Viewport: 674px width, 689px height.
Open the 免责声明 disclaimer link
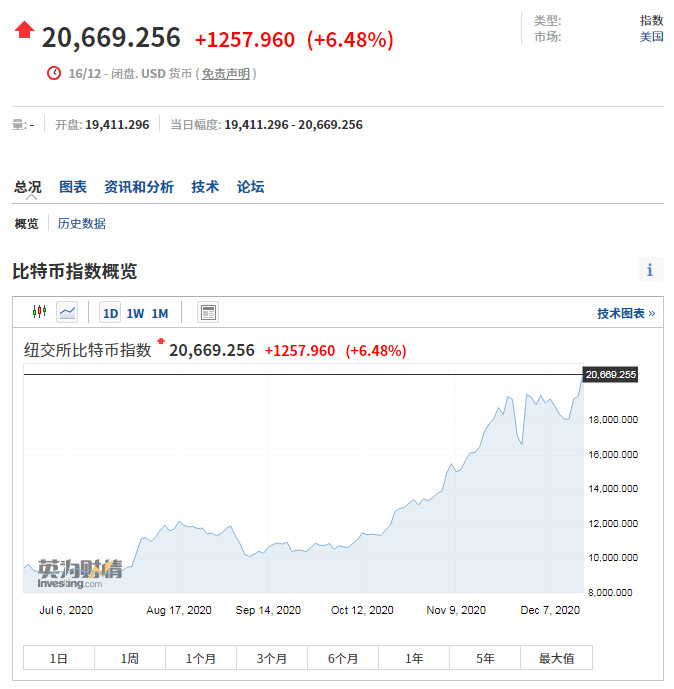pyautogui.click(x=226, y=73)
